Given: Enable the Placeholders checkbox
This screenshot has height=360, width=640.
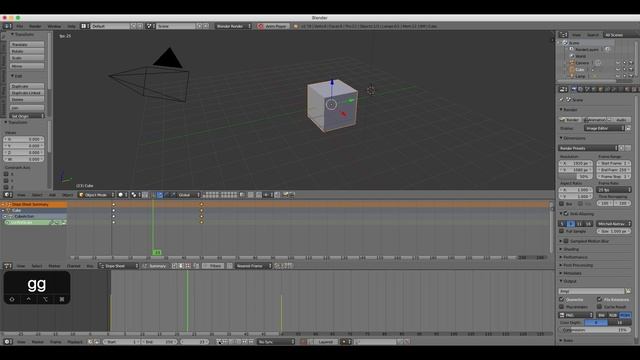Looking at the screenshot, I should coord(562,307).
